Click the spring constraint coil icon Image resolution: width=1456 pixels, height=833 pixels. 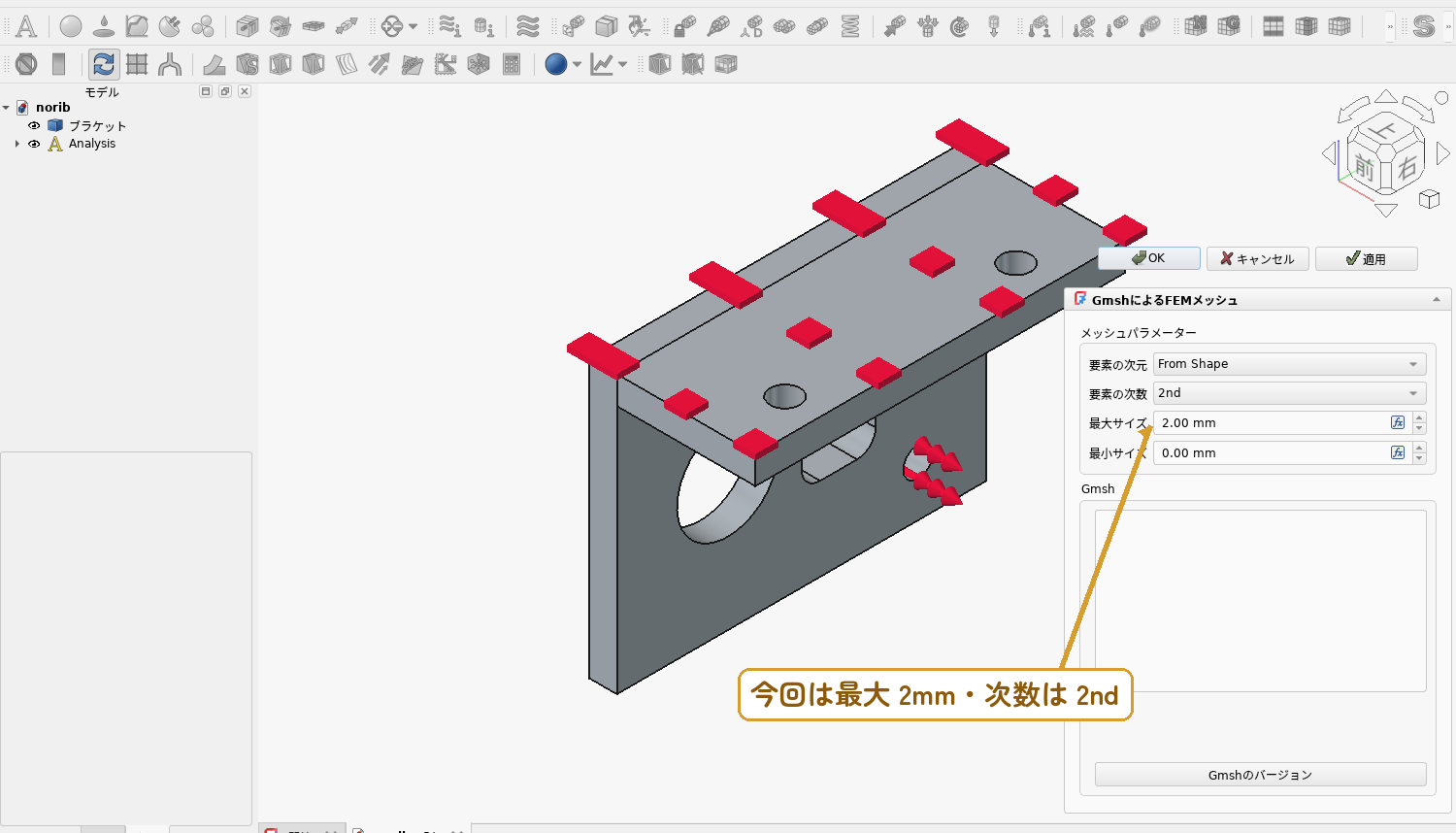(x=850, y=26)
